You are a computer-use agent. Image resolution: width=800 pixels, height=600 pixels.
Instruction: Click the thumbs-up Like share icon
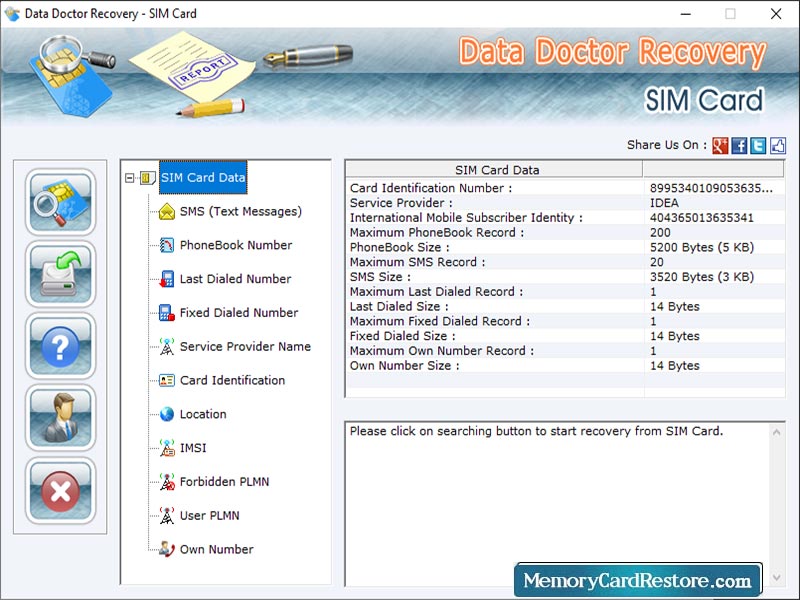776,145
